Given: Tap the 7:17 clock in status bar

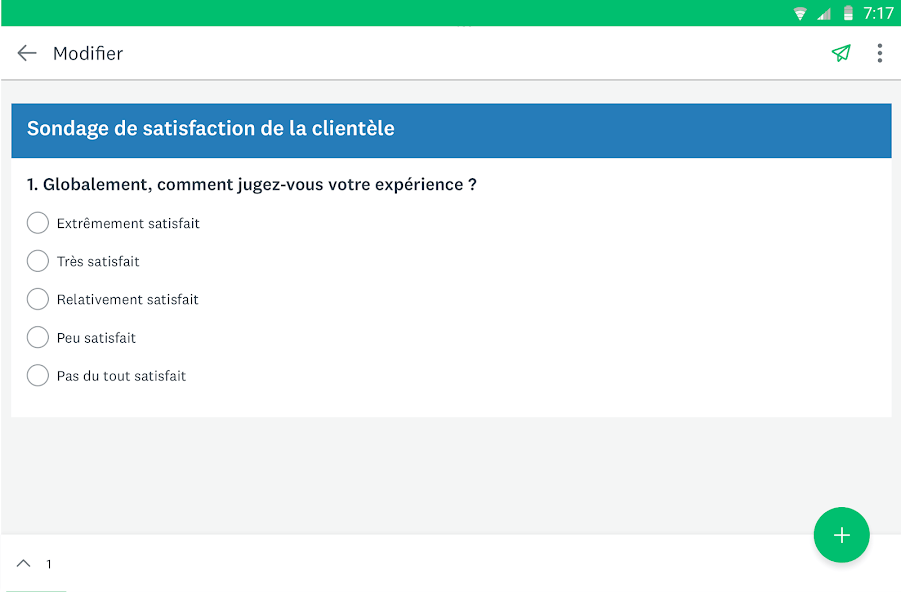Looking at the screenshot, I should [878, 13].
